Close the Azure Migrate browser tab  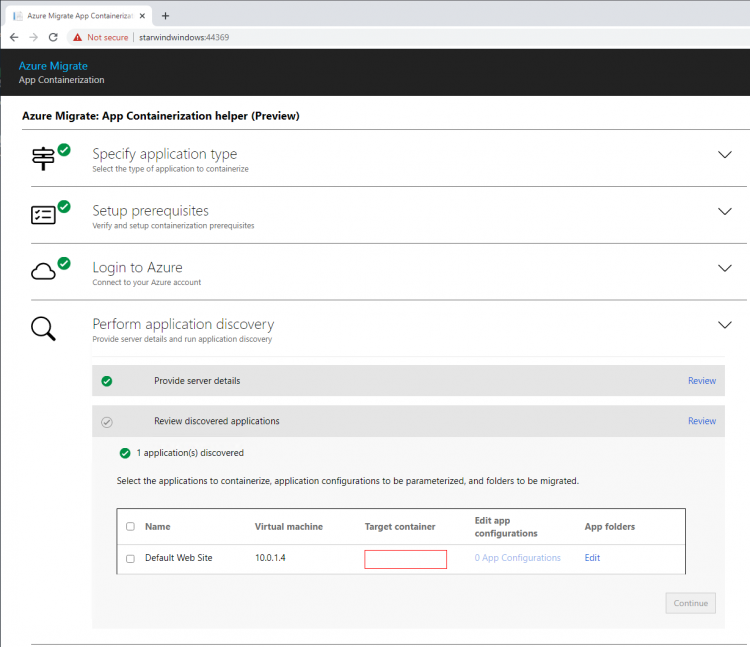coord(143,16)
